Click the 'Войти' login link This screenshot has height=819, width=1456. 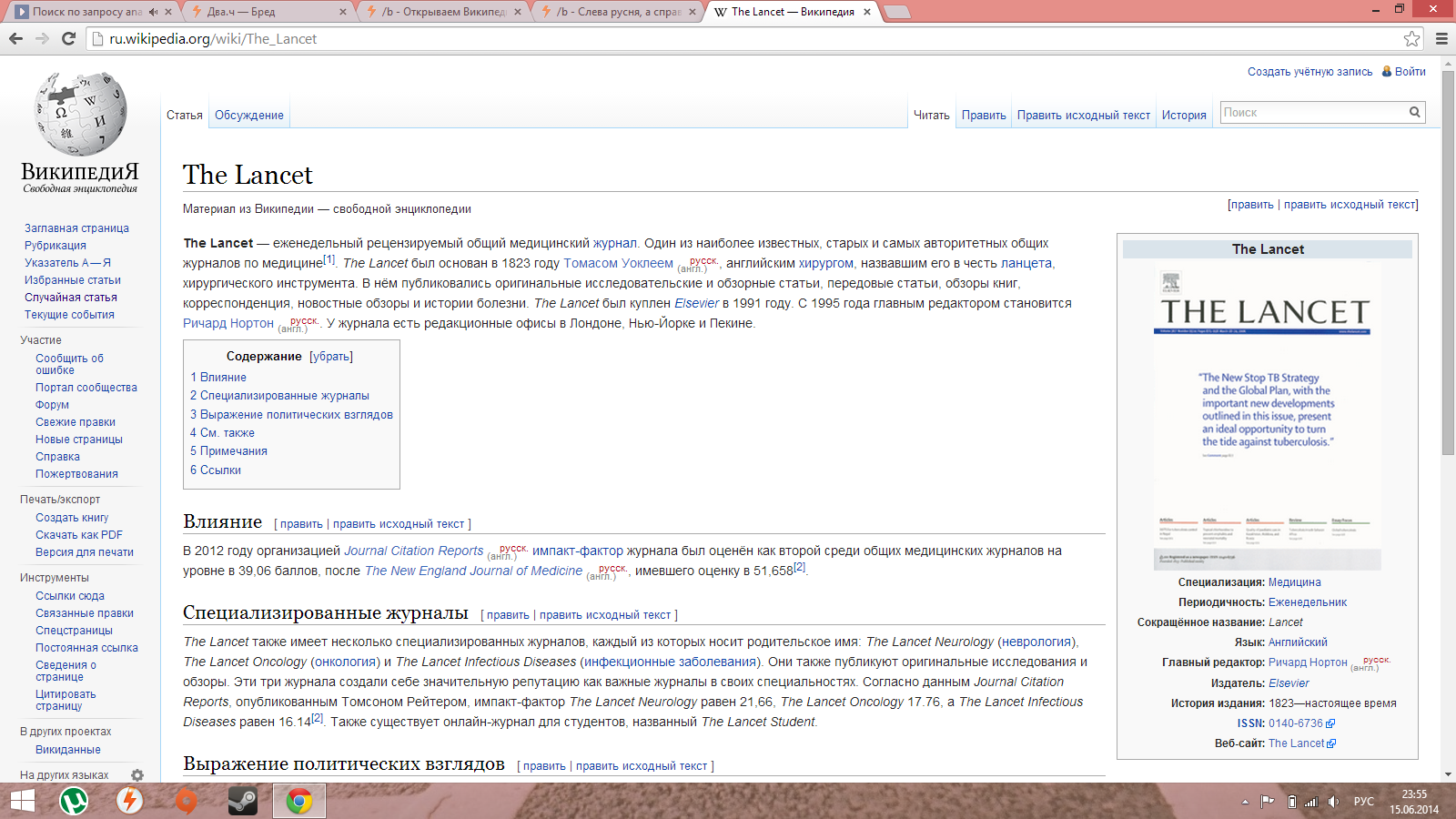tap(1410, 72)
